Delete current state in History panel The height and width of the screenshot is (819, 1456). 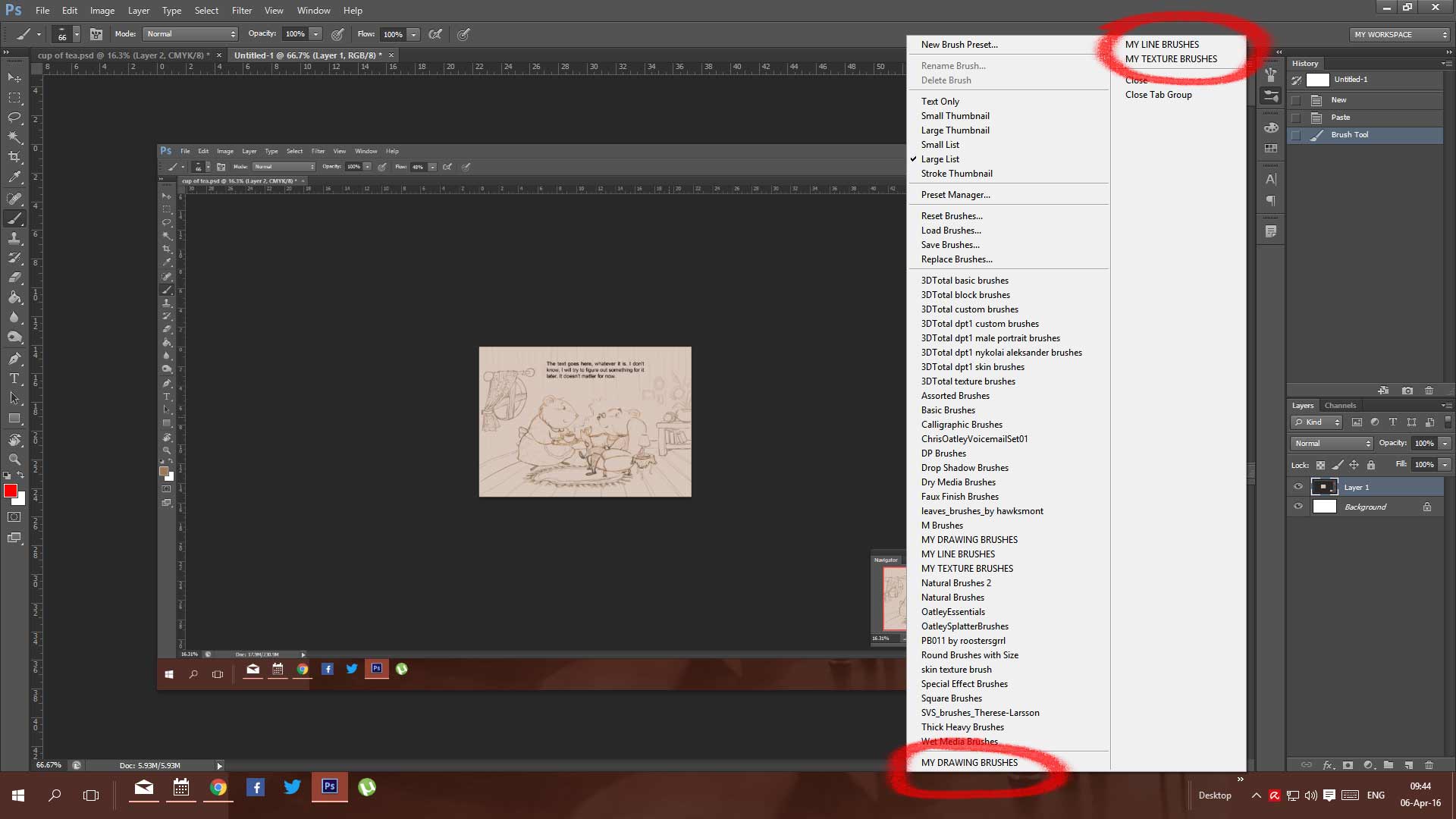(x=1429, y=391)
